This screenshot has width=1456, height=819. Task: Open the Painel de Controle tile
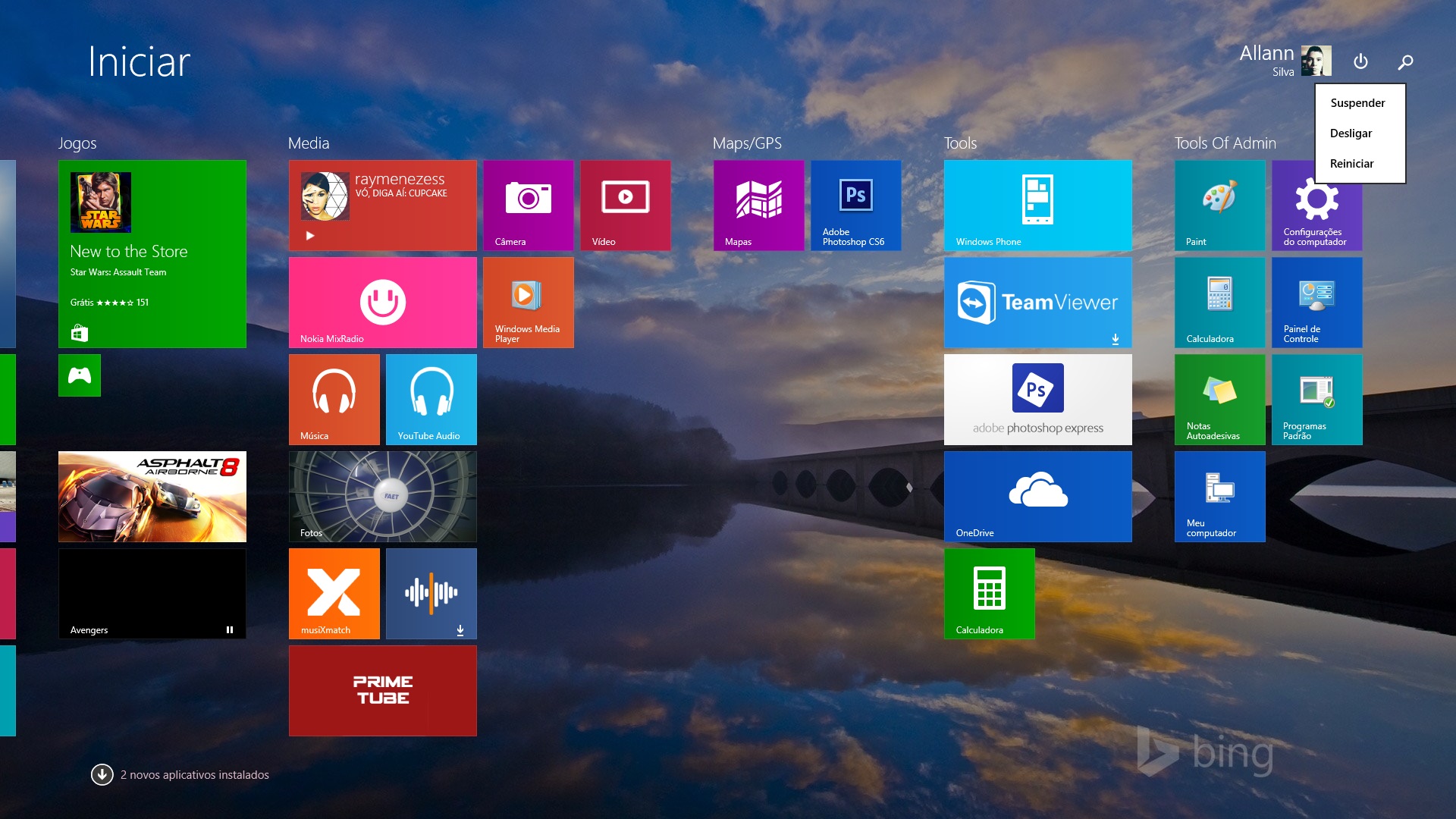1316,302
